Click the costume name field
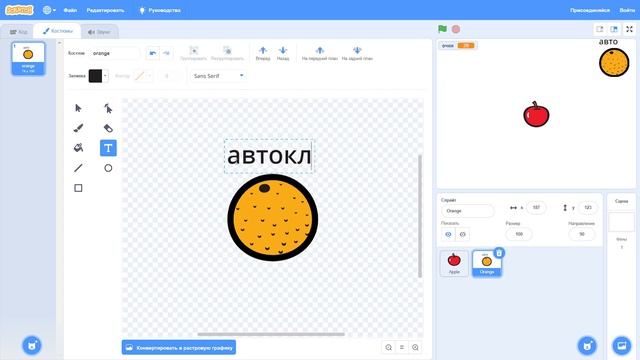Screen dimensions: 640x360 pos(114,53)
